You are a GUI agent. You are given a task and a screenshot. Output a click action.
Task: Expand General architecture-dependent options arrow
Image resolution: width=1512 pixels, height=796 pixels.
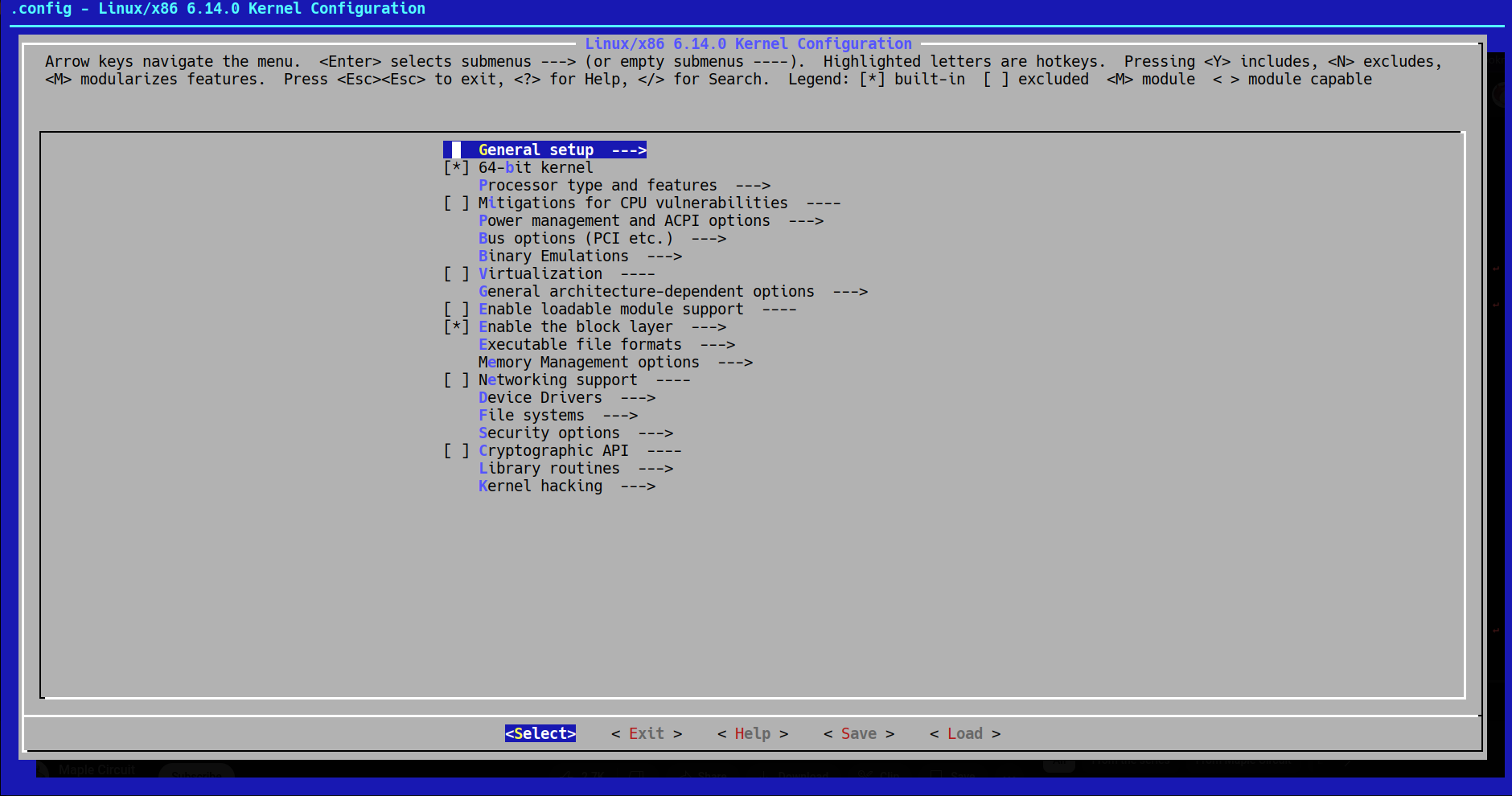point(850,291)
